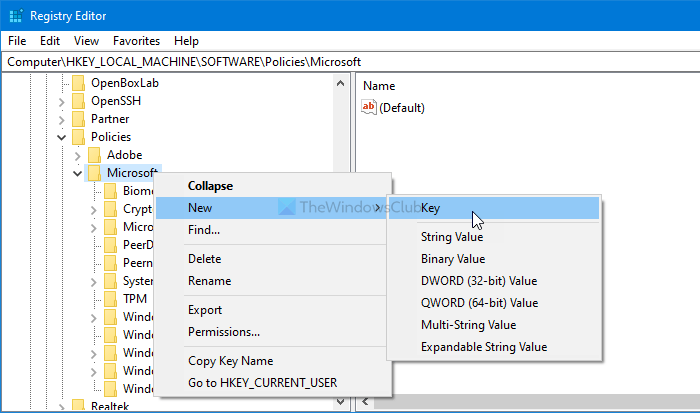Screen dimensions: 700x413
Task: Select DWORD (32-bit) Value
Action: click(494, 281)
